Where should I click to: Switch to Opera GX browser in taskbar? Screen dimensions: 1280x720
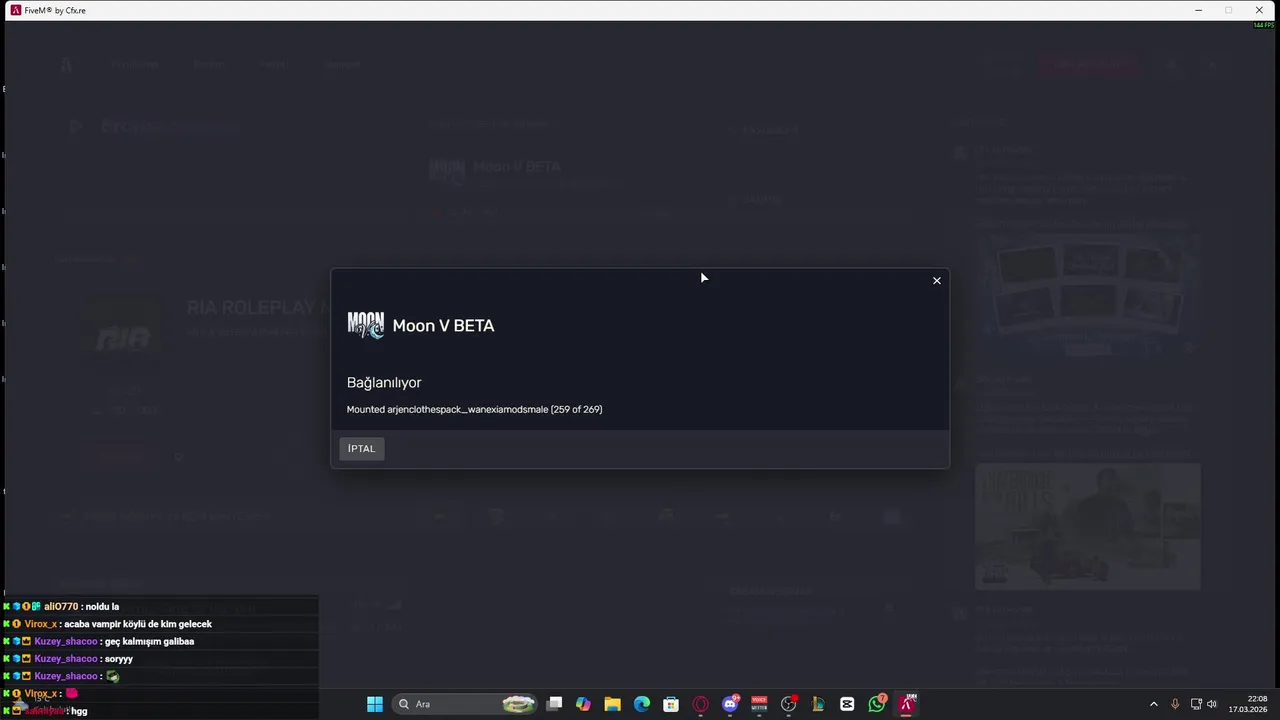[x=701, y=704]
